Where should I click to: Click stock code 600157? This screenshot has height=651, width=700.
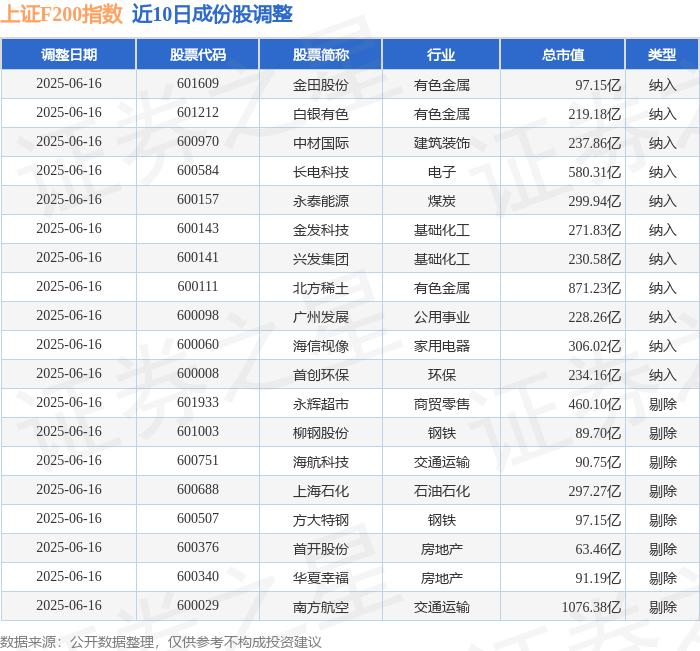click(x=198, y=200)
